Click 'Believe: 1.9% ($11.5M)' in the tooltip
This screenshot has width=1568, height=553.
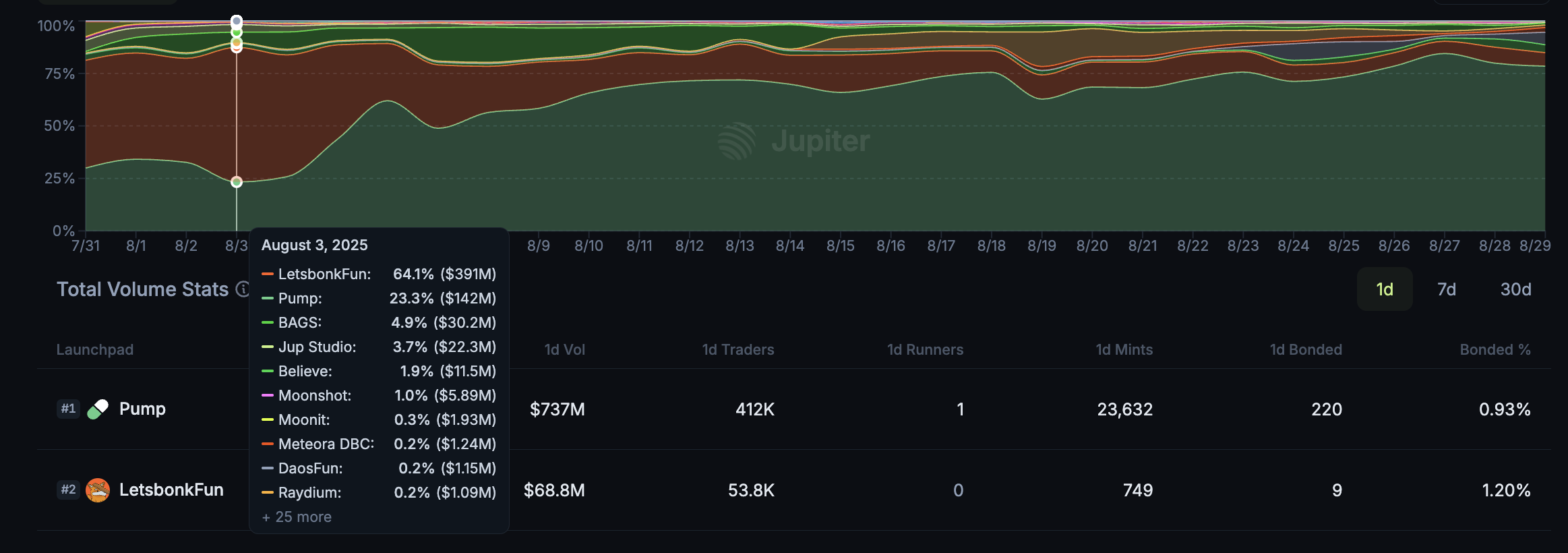(379, 371)
